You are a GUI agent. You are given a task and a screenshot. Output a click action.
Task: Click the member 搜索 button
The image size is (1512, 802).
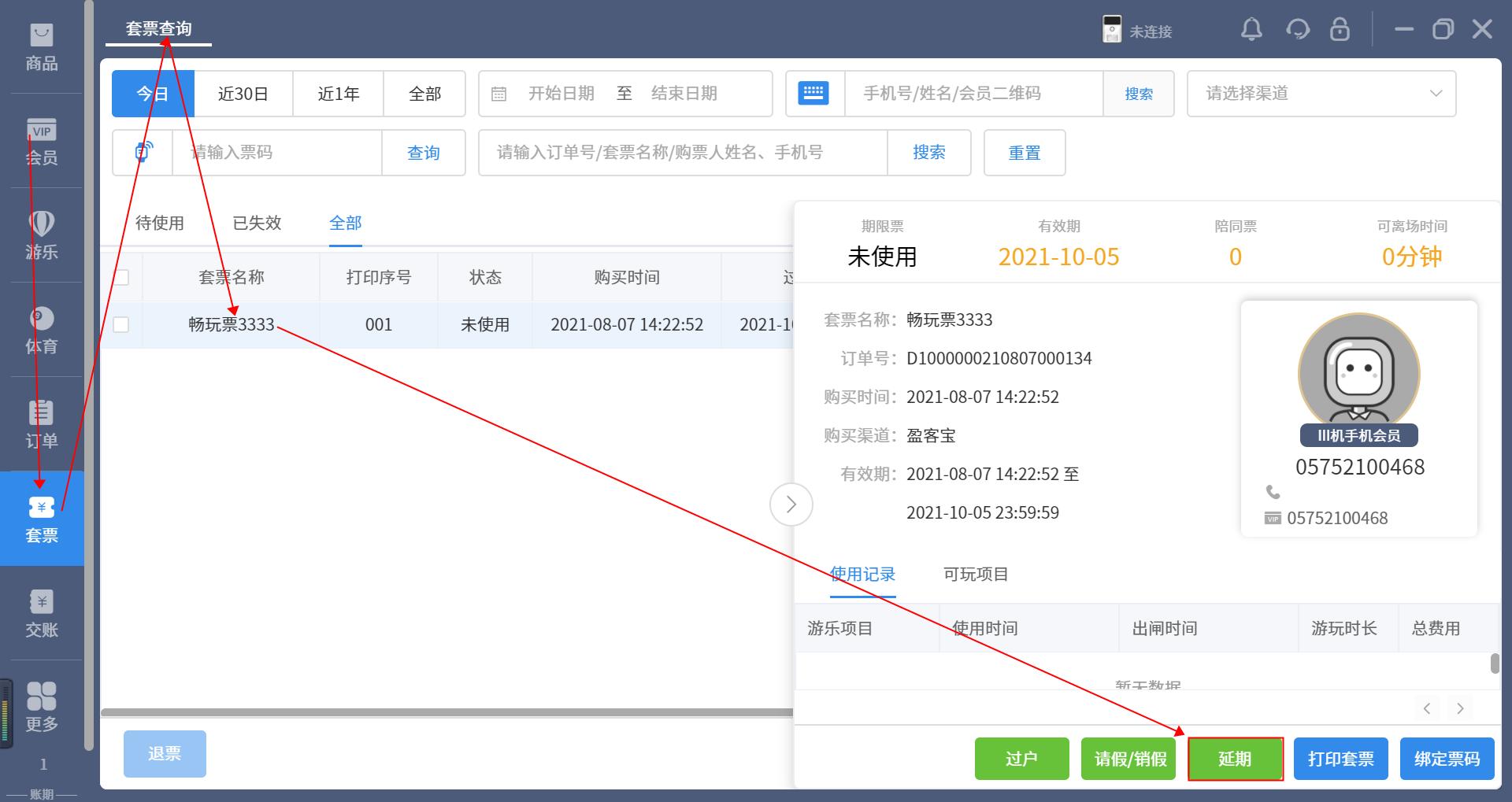click(x=1139, y=94)
